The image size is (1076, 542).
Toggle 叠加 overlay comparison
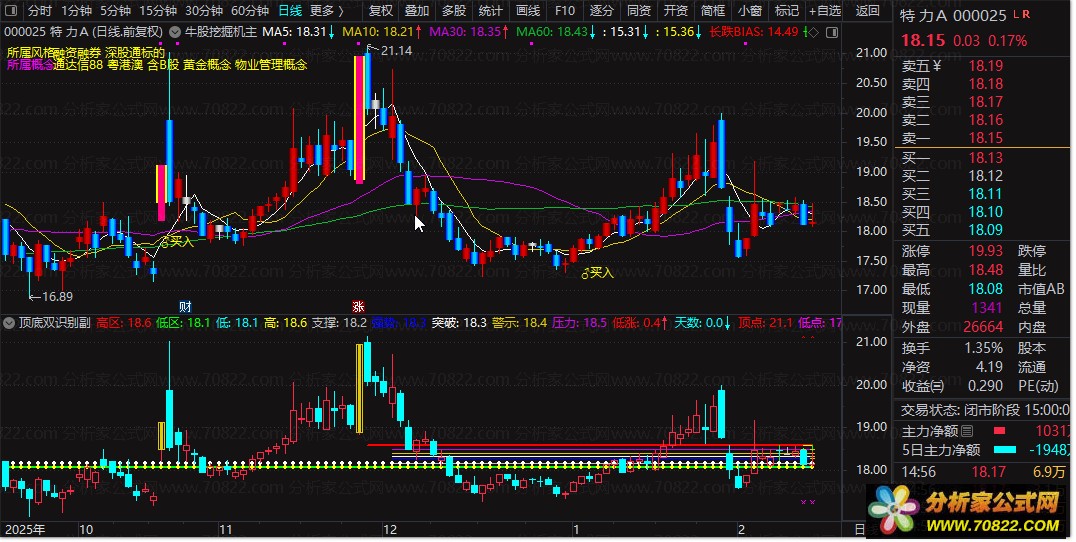(417, 12)
